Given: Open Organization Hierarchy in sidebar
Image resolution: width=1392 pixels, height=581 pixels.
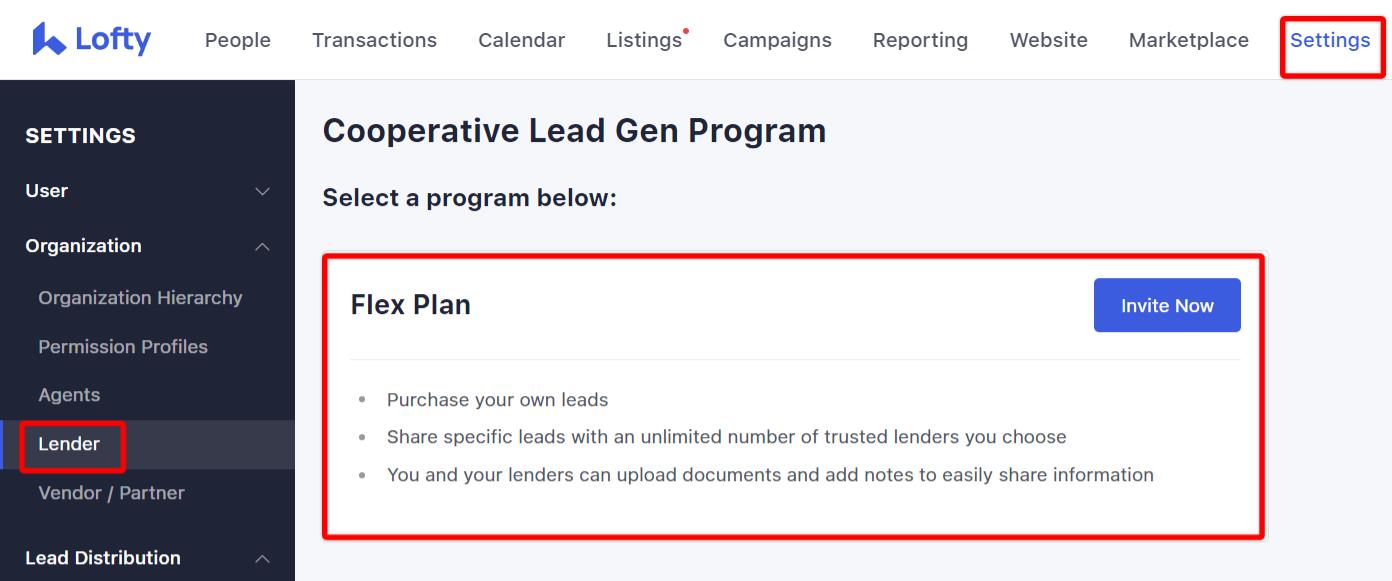Looking at the screenshot, I should pos(140,298).
